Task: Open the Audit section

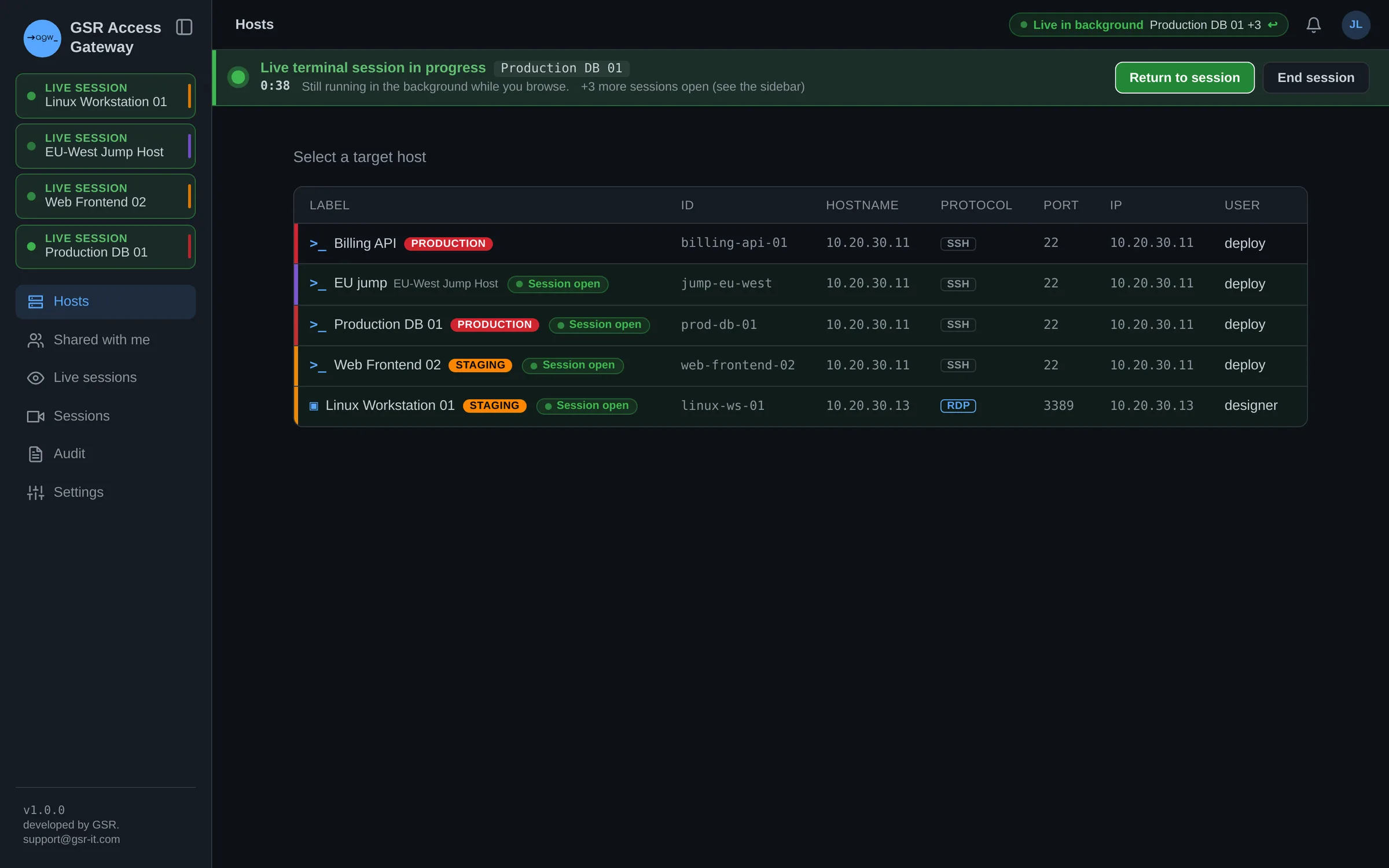Action: click(105, 454)
